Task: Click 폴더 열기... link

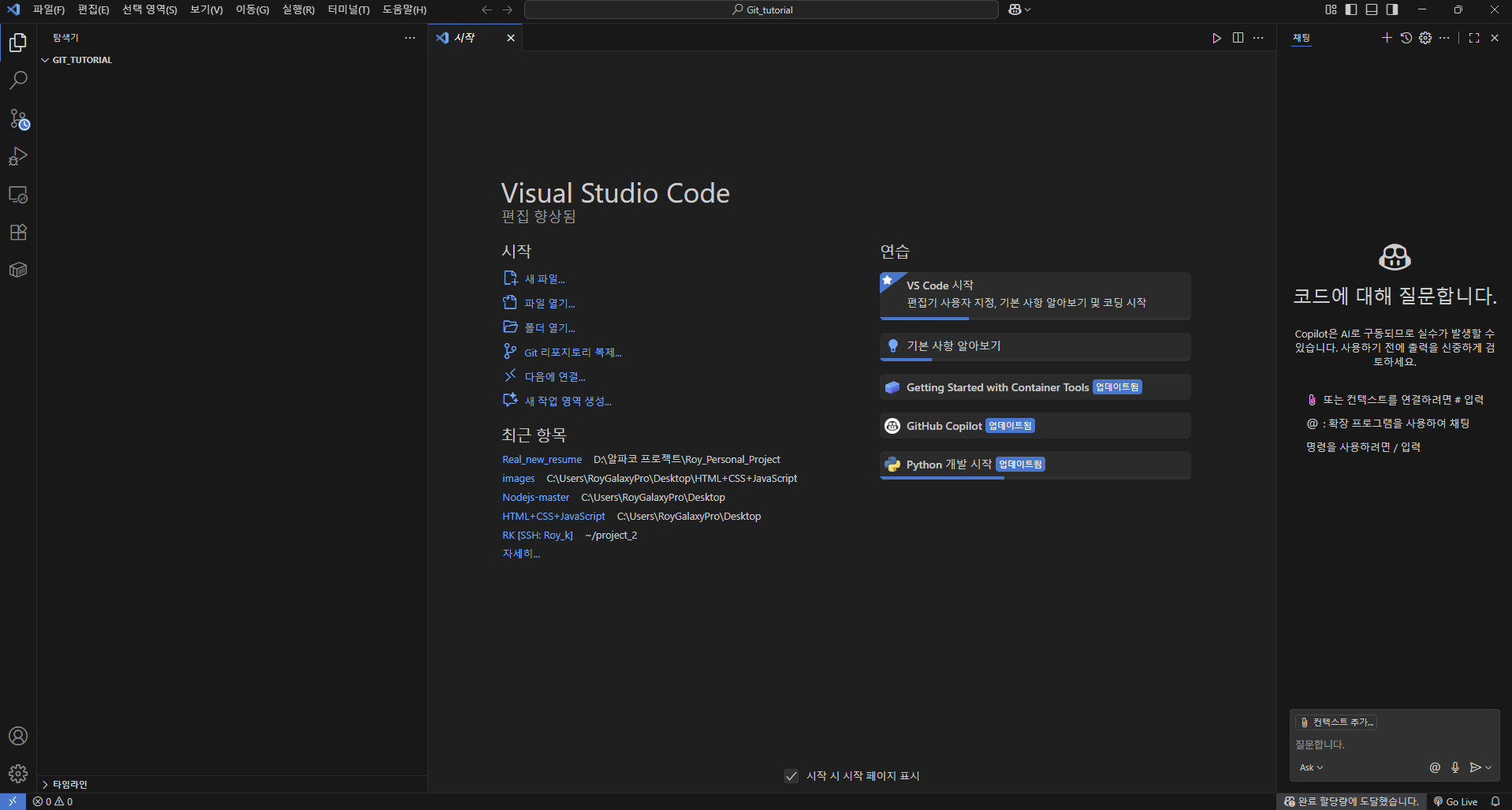Action: 539,328
